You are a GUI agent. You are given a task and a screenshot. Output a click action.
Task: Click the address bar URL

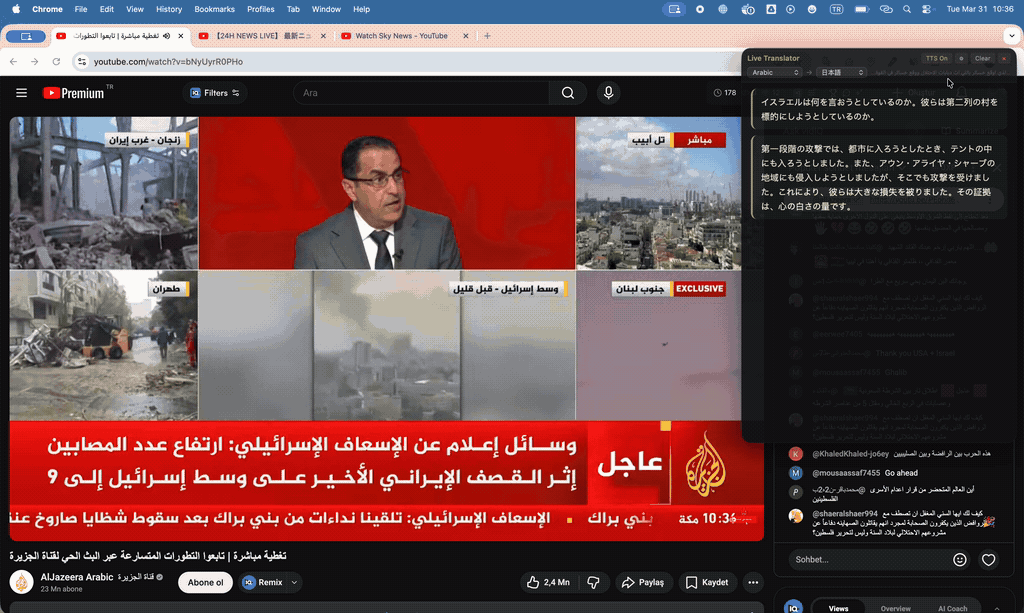point(168,61)
